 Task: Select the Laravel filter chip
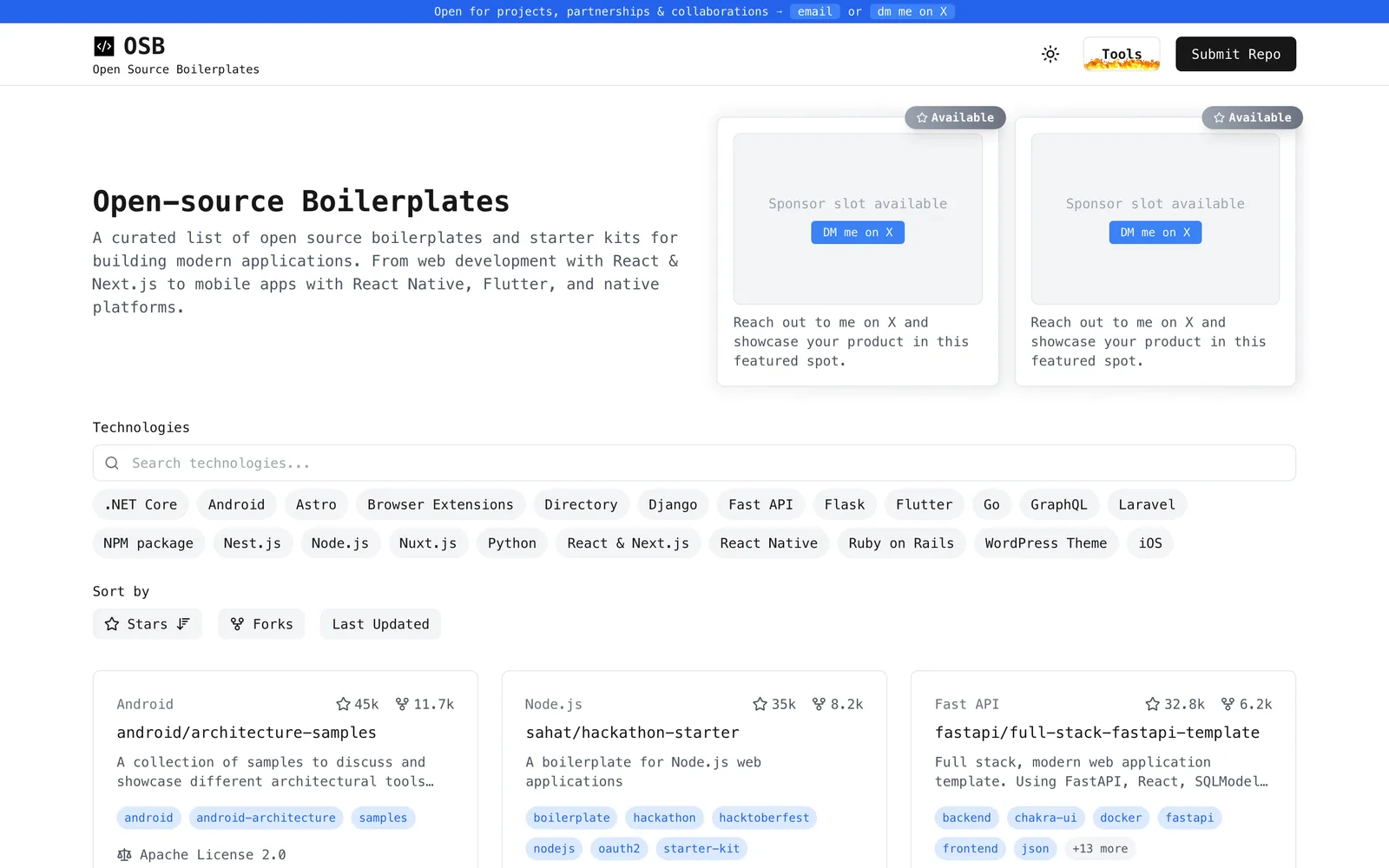[x=1147, y=504]
